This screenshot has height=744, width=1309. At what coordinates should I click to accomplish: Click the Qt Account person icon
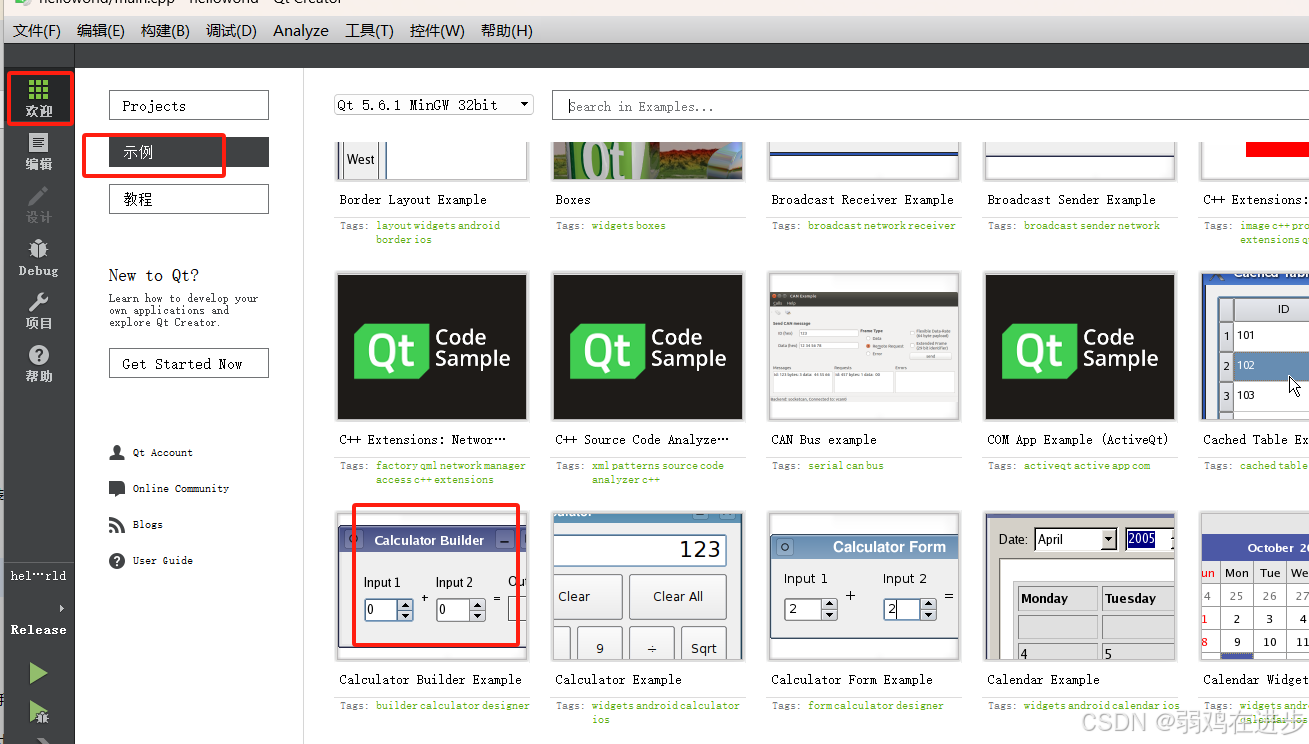(x=117, y=452)
